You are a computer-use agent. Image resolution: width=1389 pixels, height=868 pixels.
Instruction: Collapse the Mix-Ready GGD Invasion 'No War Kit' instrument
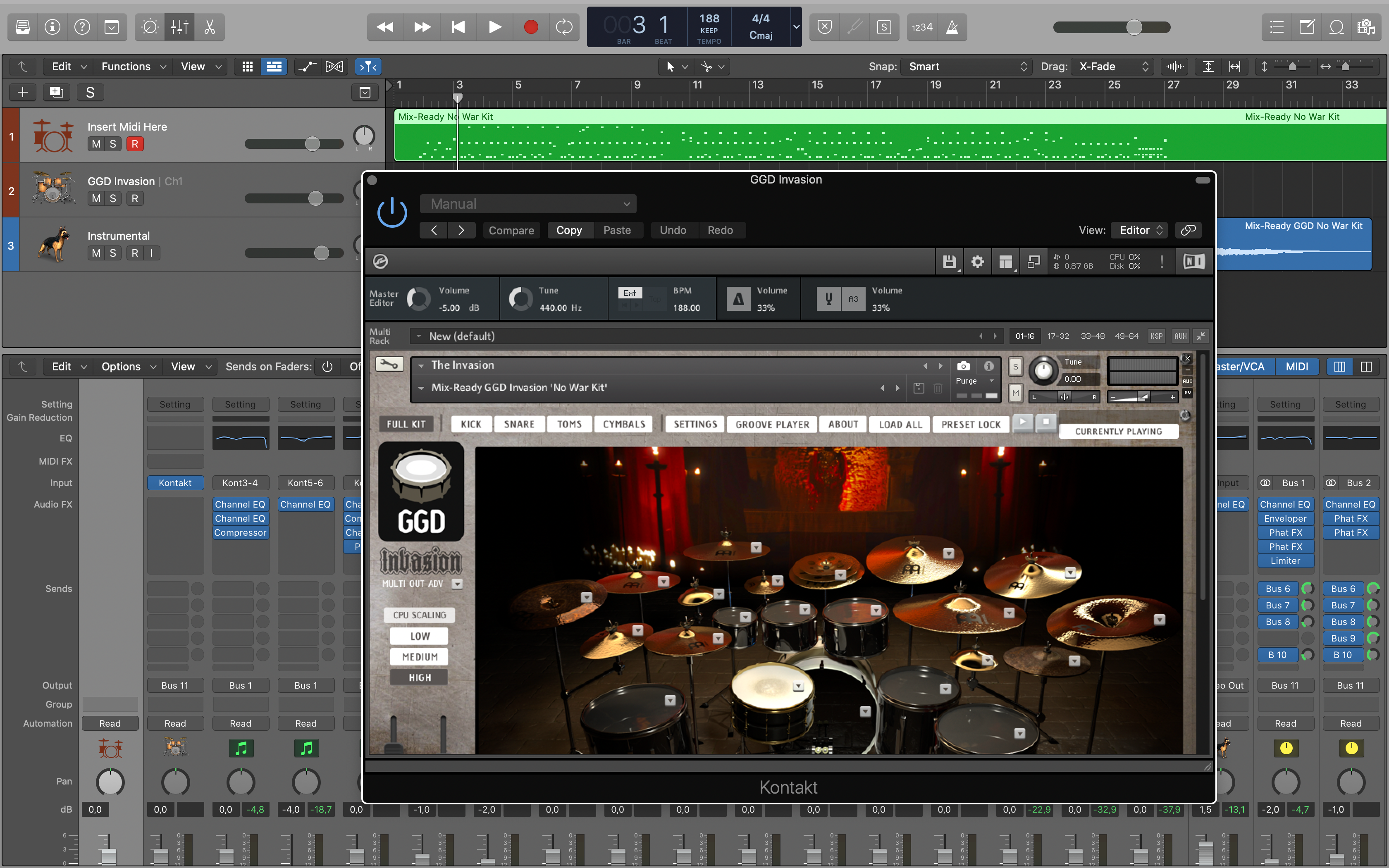click(422, 388)
